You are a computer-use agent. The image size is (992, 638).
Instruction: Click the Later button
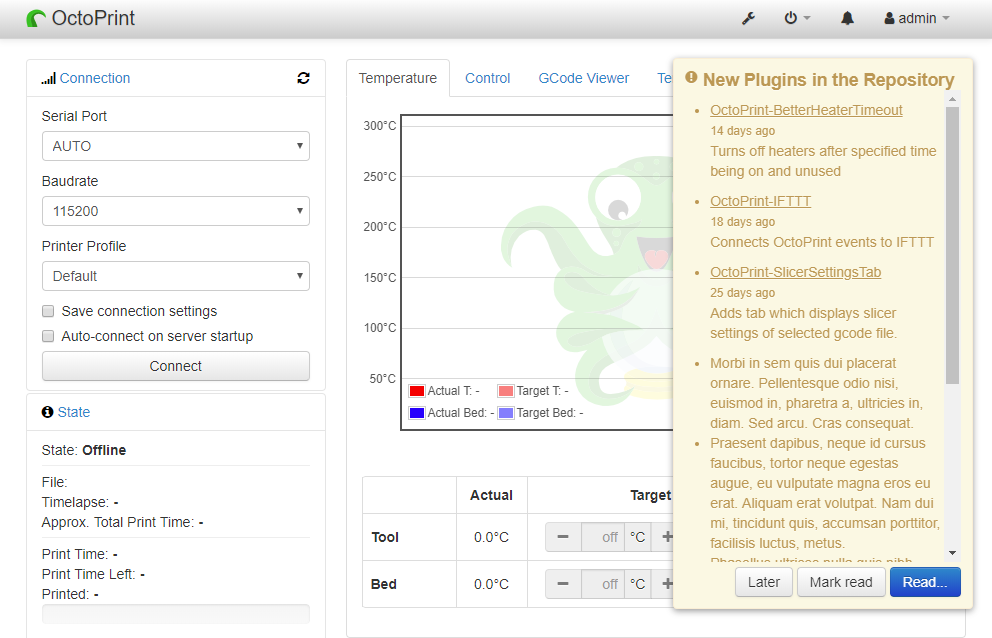click(764, 582)
